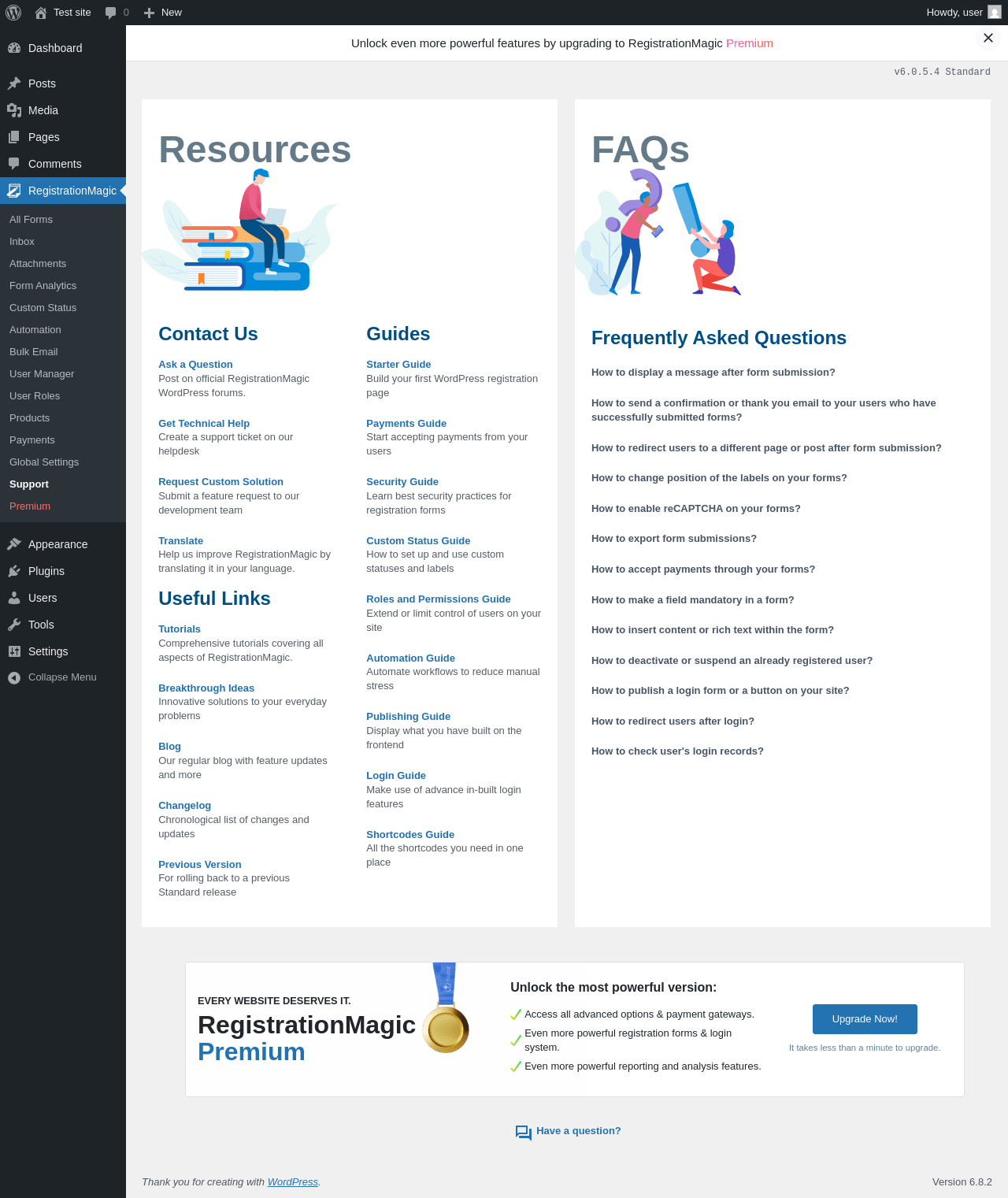Screen dimensions: 1008x1198
Task: Click the Pages icon in sidebar
Action: coord(14,137)
